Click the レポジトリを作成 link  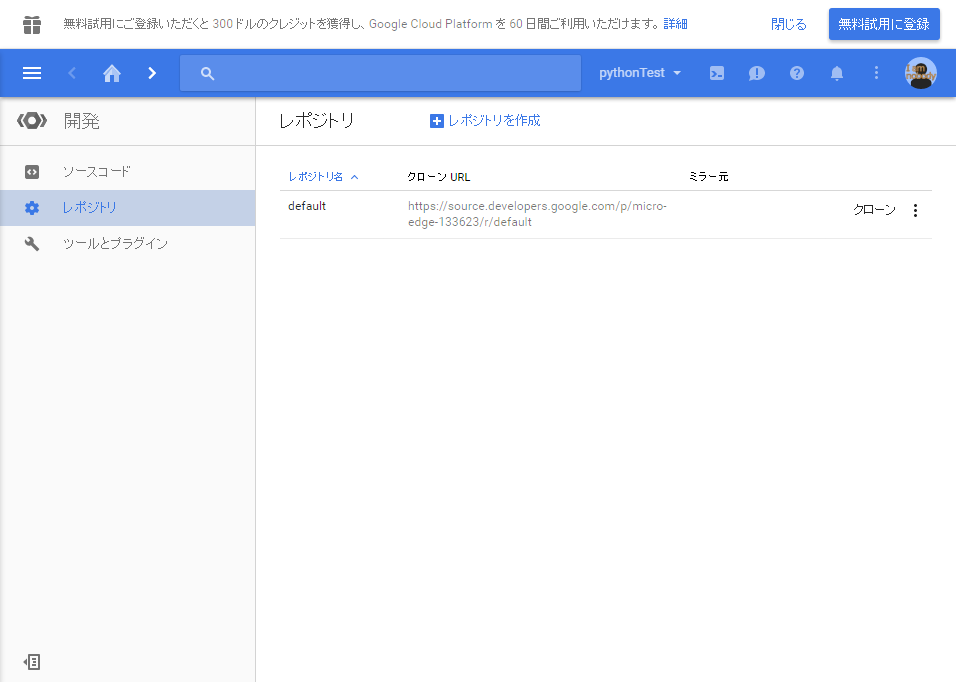tap(485, 120)
